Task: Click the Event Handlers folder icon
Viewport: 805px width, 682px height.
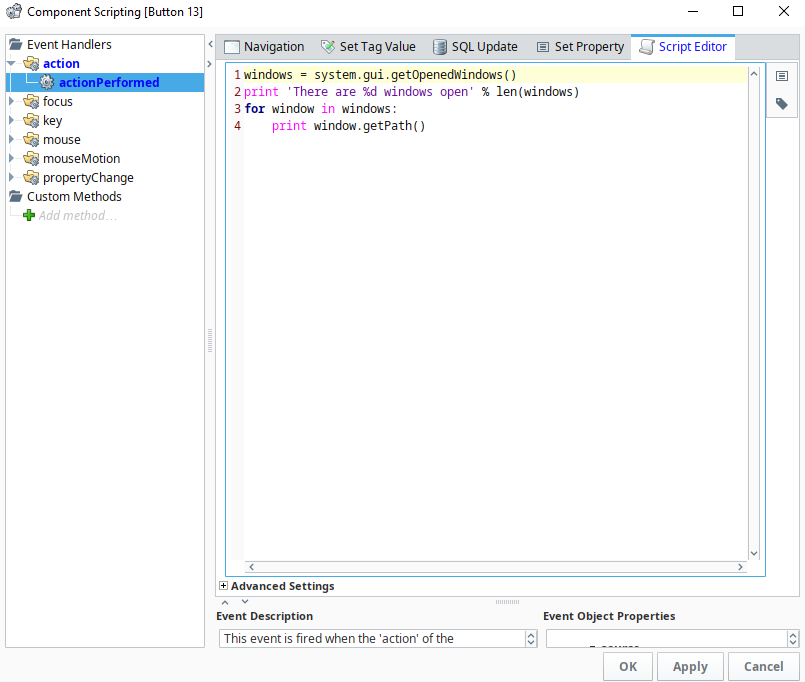Action: click(16, 45)
